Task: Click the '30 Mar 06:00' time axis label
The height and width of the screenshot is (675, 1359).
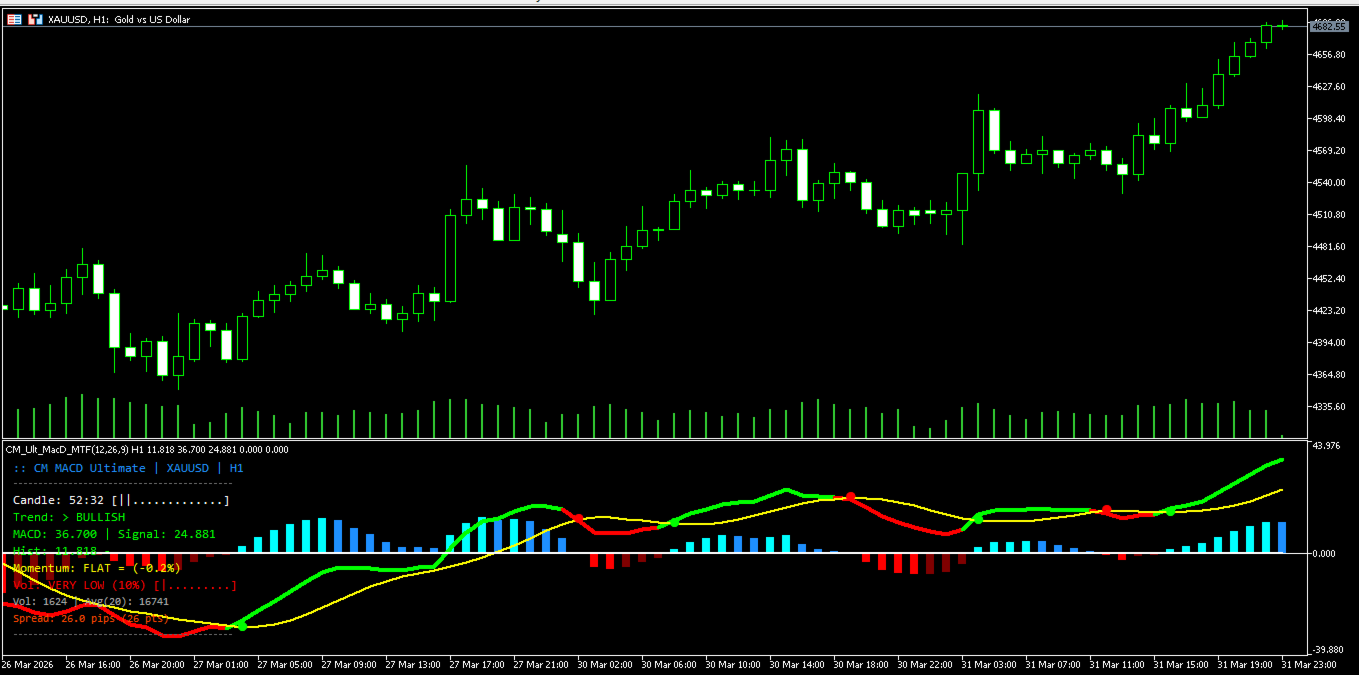Action: click(x=669, y=665)
